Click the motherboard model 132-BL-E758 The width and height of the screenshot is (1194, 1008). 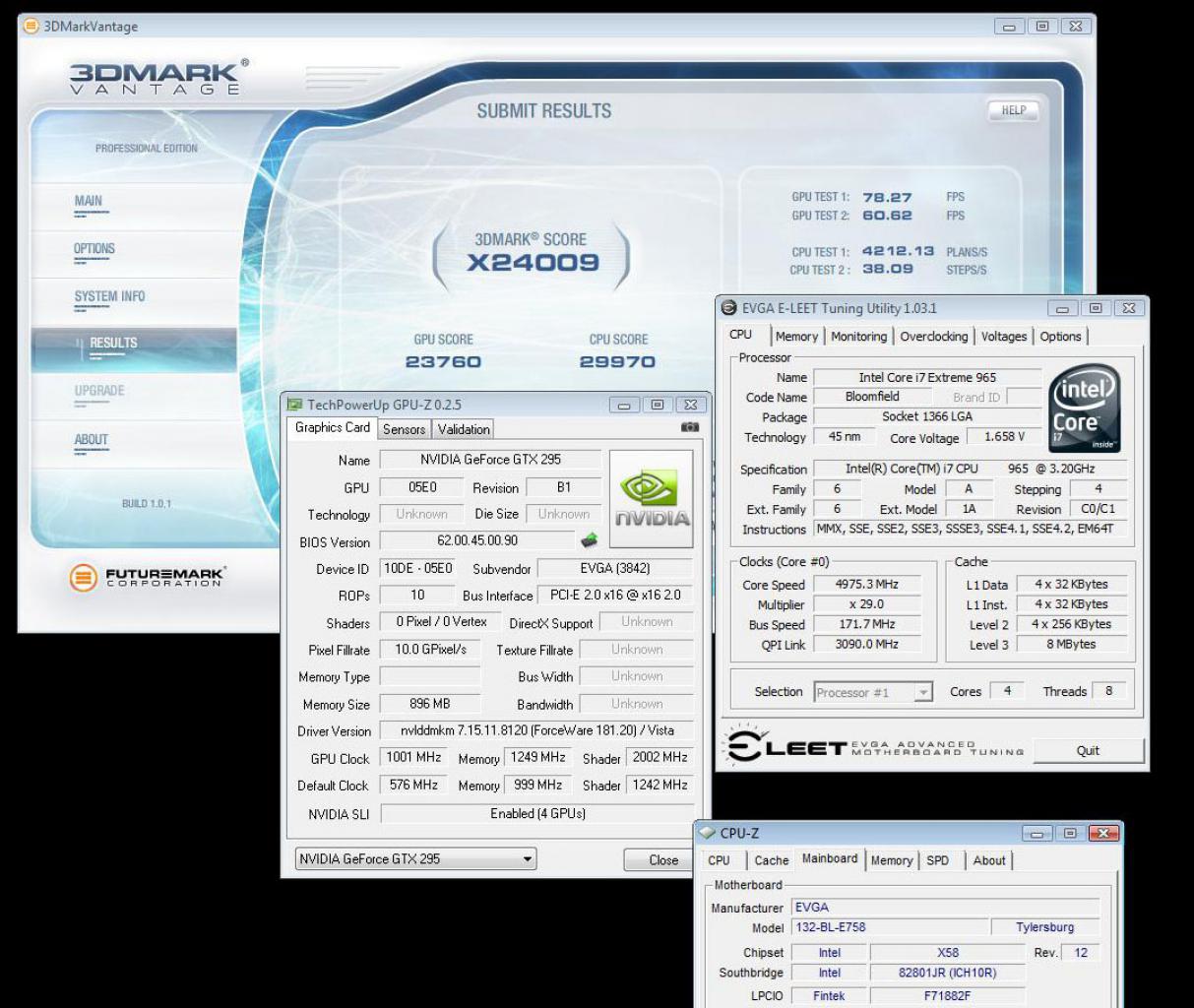point(890,927)
